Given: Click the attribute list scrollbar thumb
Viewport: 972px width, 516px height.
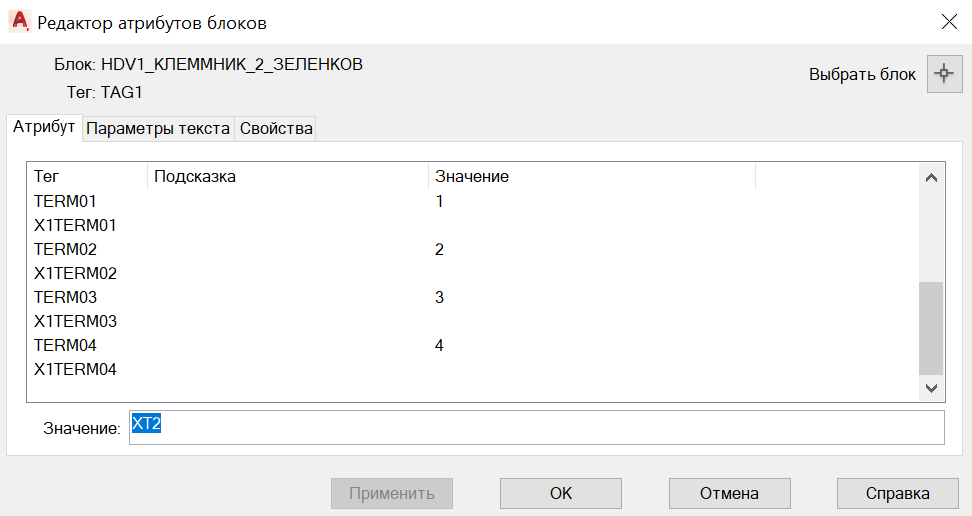Looking at the screenshot, I should point(930,328).
